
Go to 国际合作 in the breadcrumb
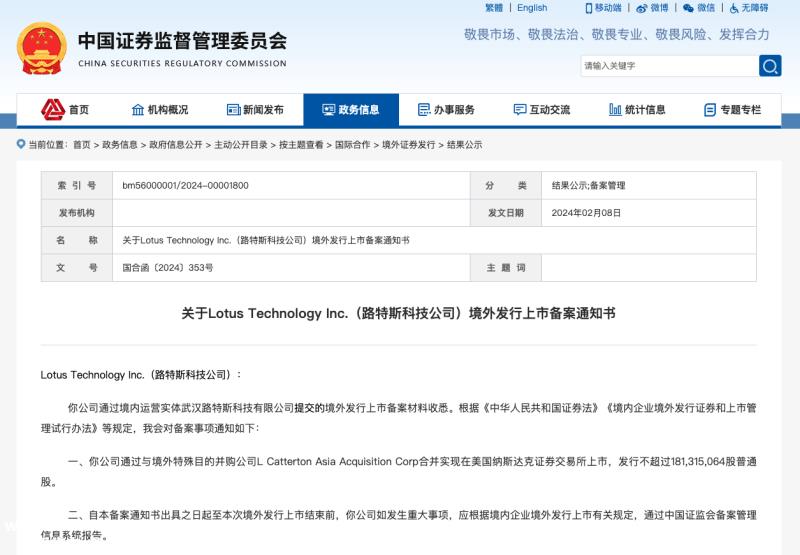click(x=353, y=145)
